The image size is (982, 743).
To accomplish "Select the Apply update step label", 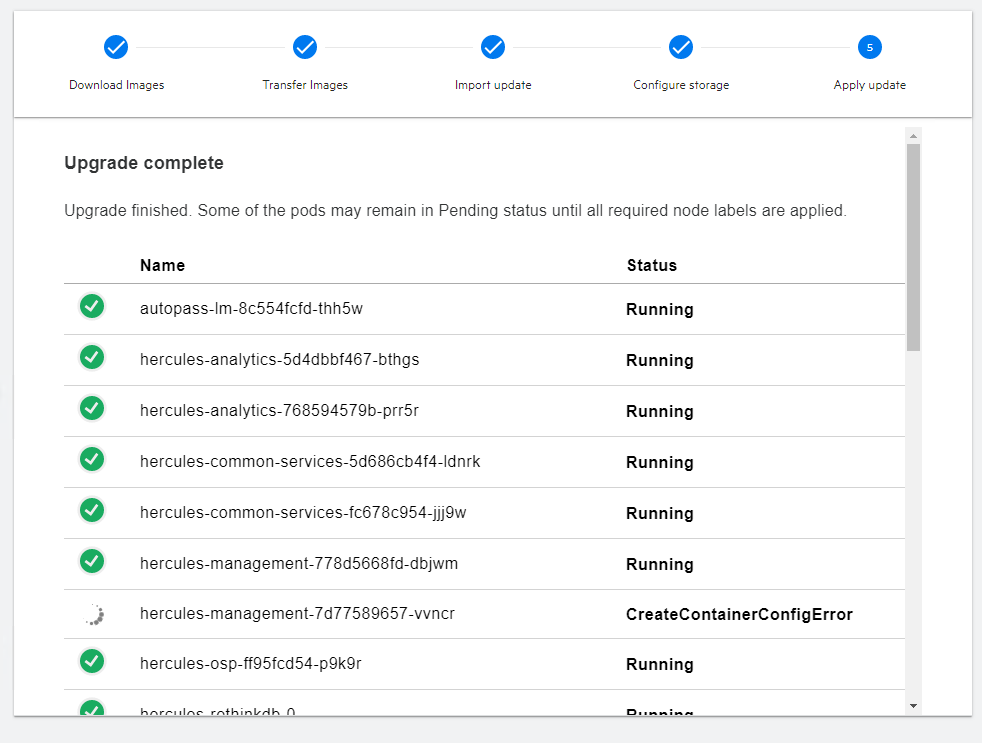I will (x=869, y=85).
